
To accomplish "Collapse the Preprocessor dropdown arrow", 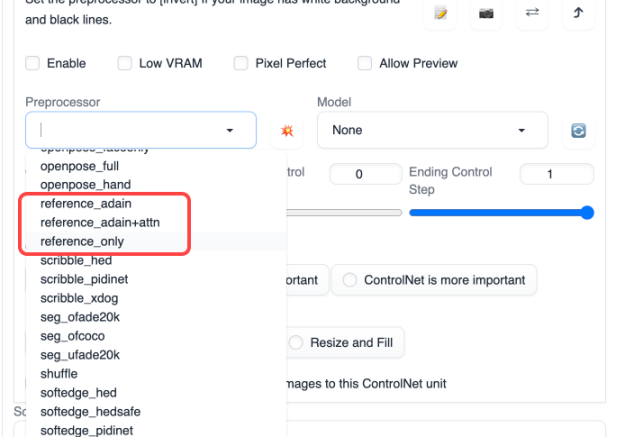I will [x=230, y=131].
